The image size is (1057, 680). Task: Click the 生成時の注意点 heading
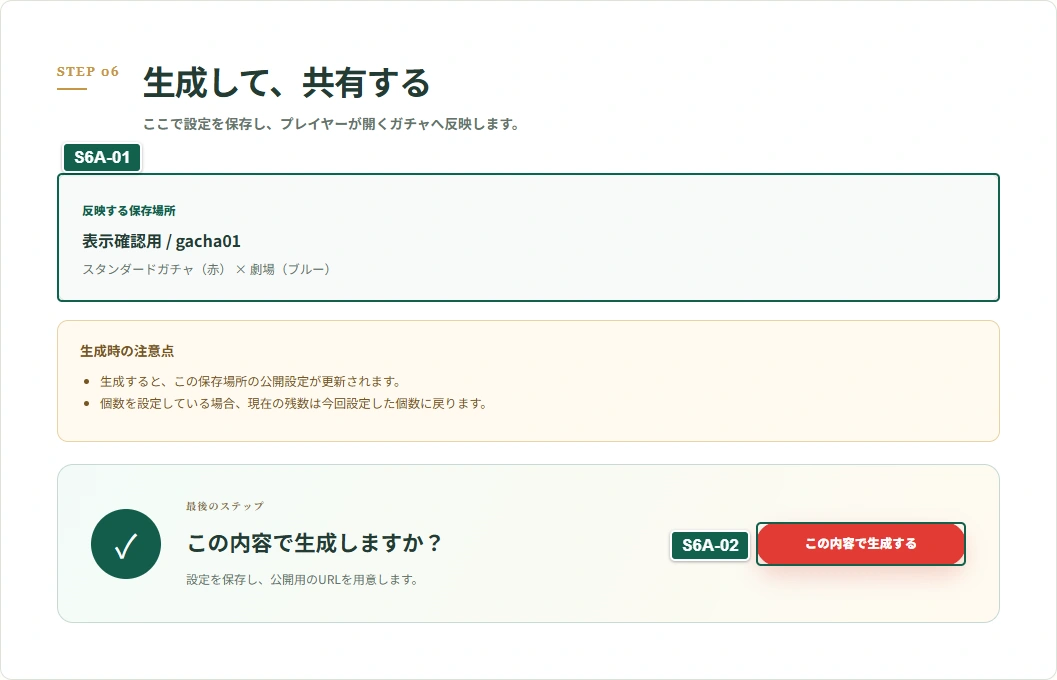coord(127,351)
